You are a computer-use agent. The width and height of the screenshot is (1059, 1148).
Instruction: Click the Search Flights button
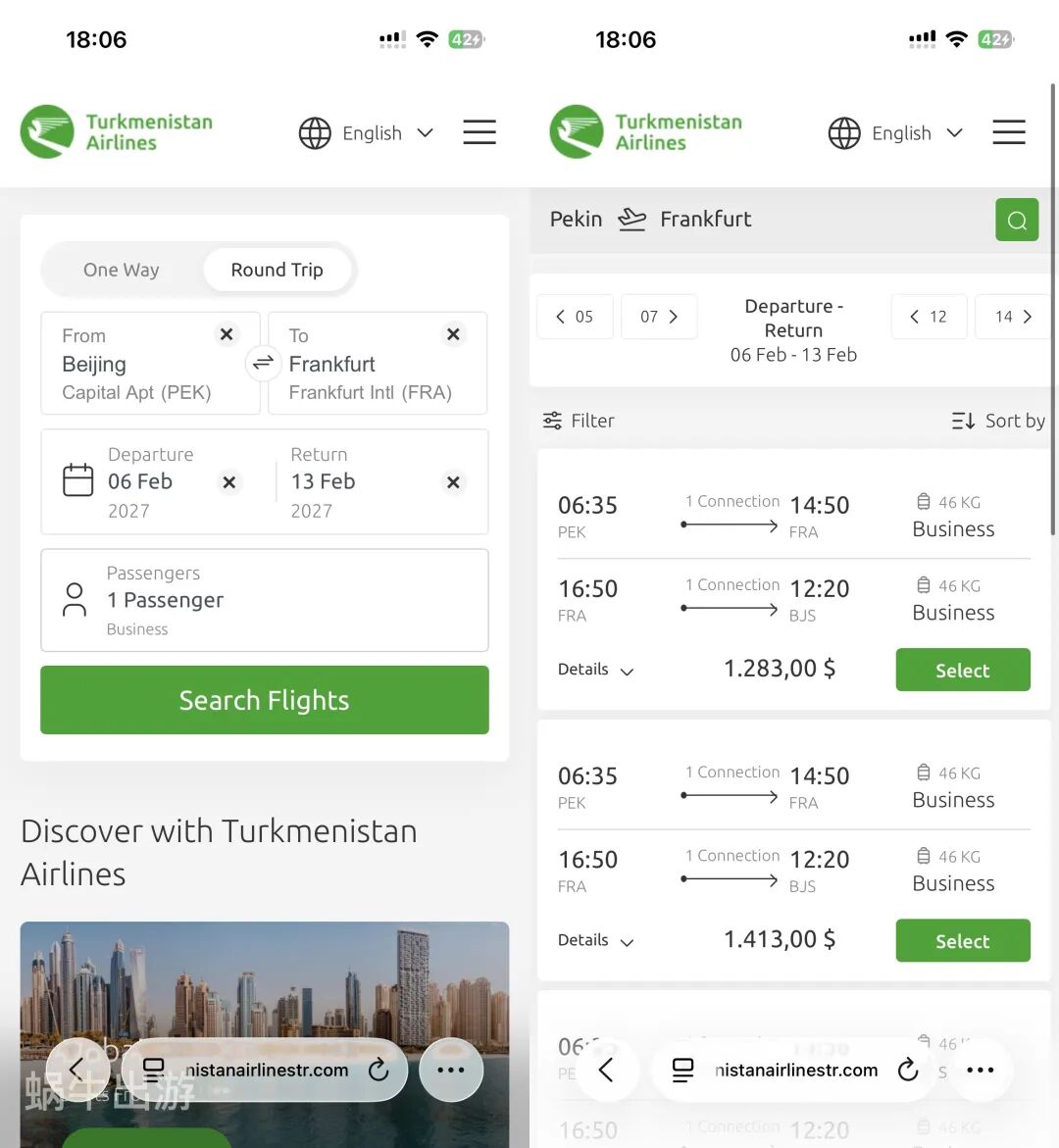(265, 700)
